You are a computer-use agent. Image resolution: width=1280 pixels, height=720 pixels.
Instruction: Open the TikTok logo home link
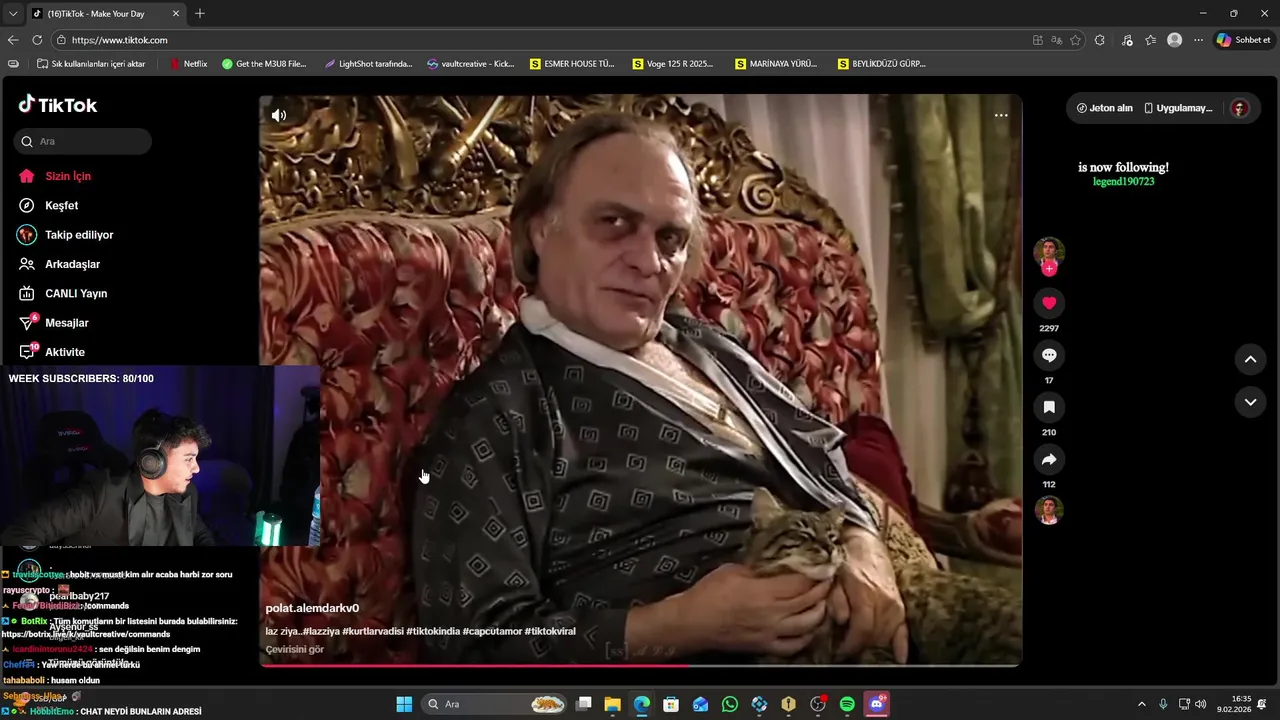(x=58, y=105)
